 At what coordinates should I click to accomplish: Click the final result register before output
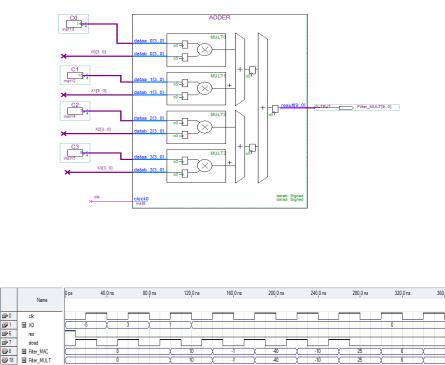[275, 109]
